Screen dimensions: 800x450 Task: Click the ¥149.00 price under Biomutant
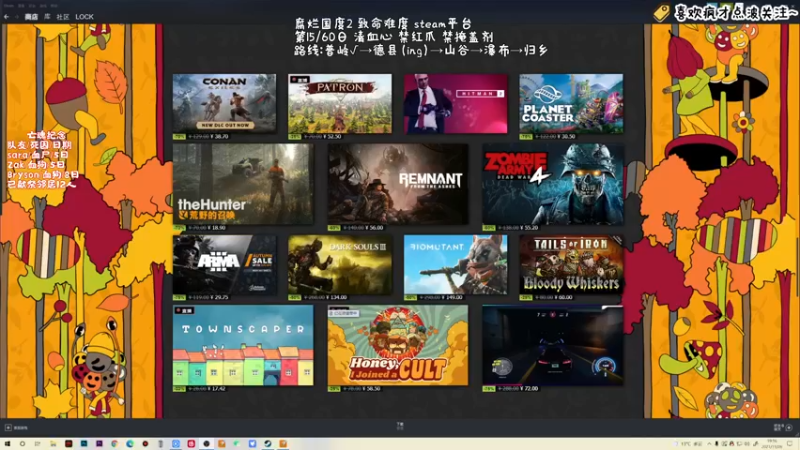tap(451, 297)
